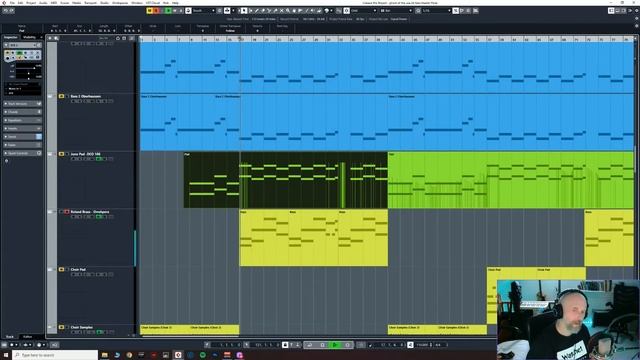
Task: Open File Explorer from the taskbar
Action: (104, 355)
